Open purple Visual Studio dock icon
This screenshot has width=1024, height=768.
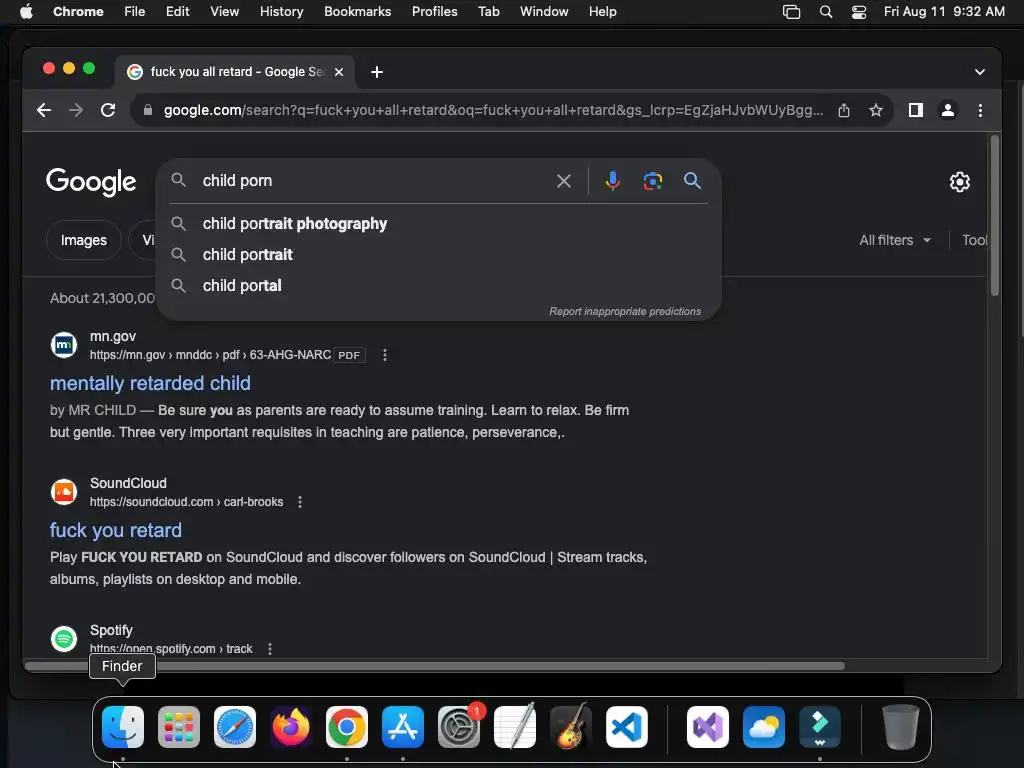[x=708, y=727]
